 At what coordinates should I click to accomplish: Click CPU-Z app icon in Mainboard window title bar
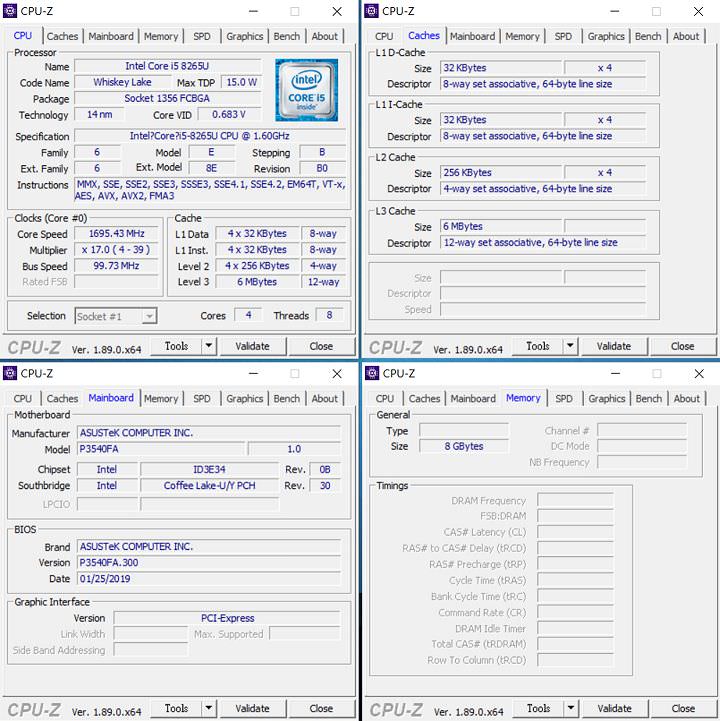pyautogui.click(x=10, y=373)
